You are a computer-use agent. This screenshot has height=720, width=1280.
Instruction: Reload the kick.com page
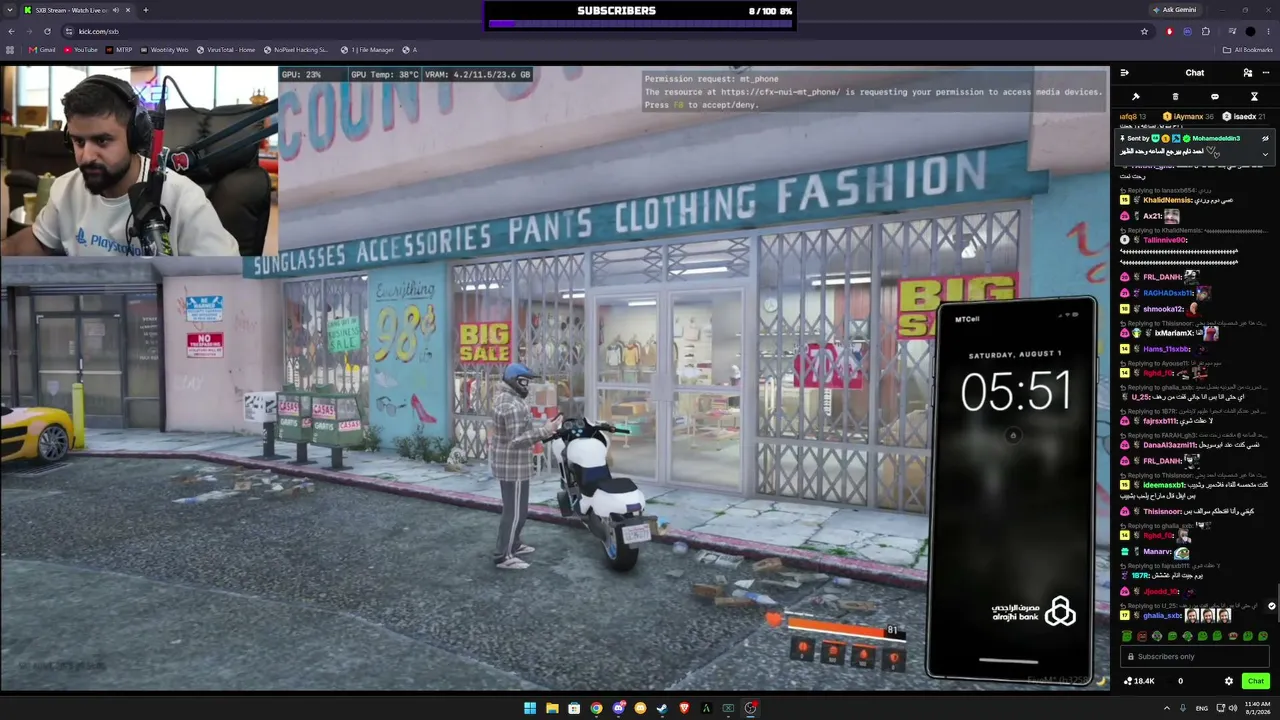pos(47,31)
